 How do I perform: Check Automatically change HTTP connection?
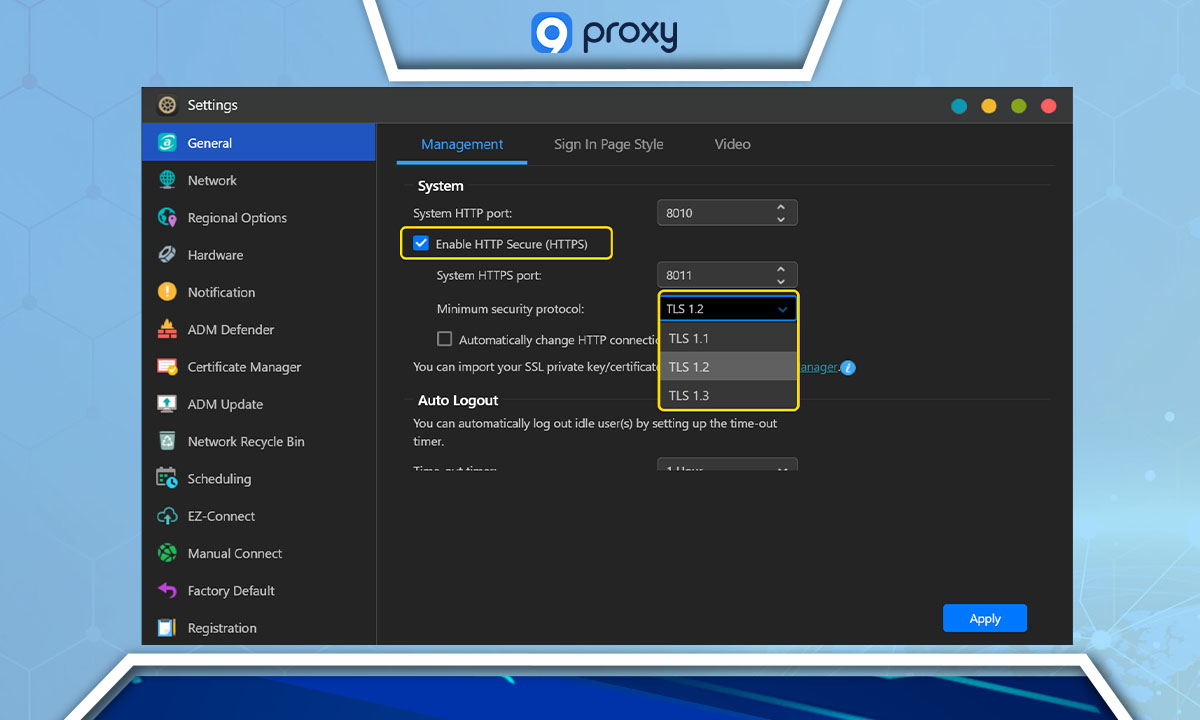[x=445, y=339]
